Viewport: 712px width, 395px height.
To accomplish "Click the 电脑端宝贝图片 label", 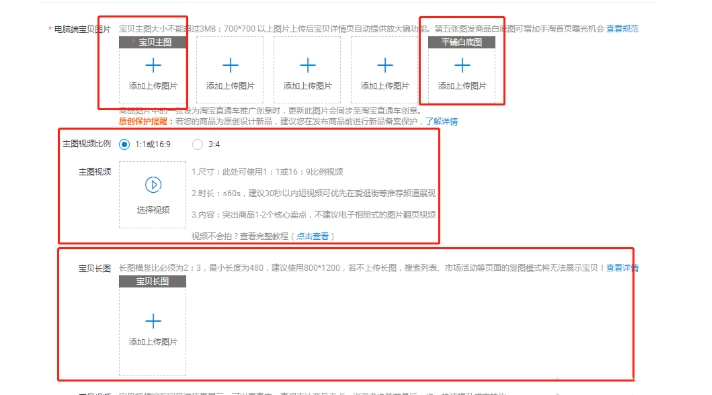I will coord(82,29).
